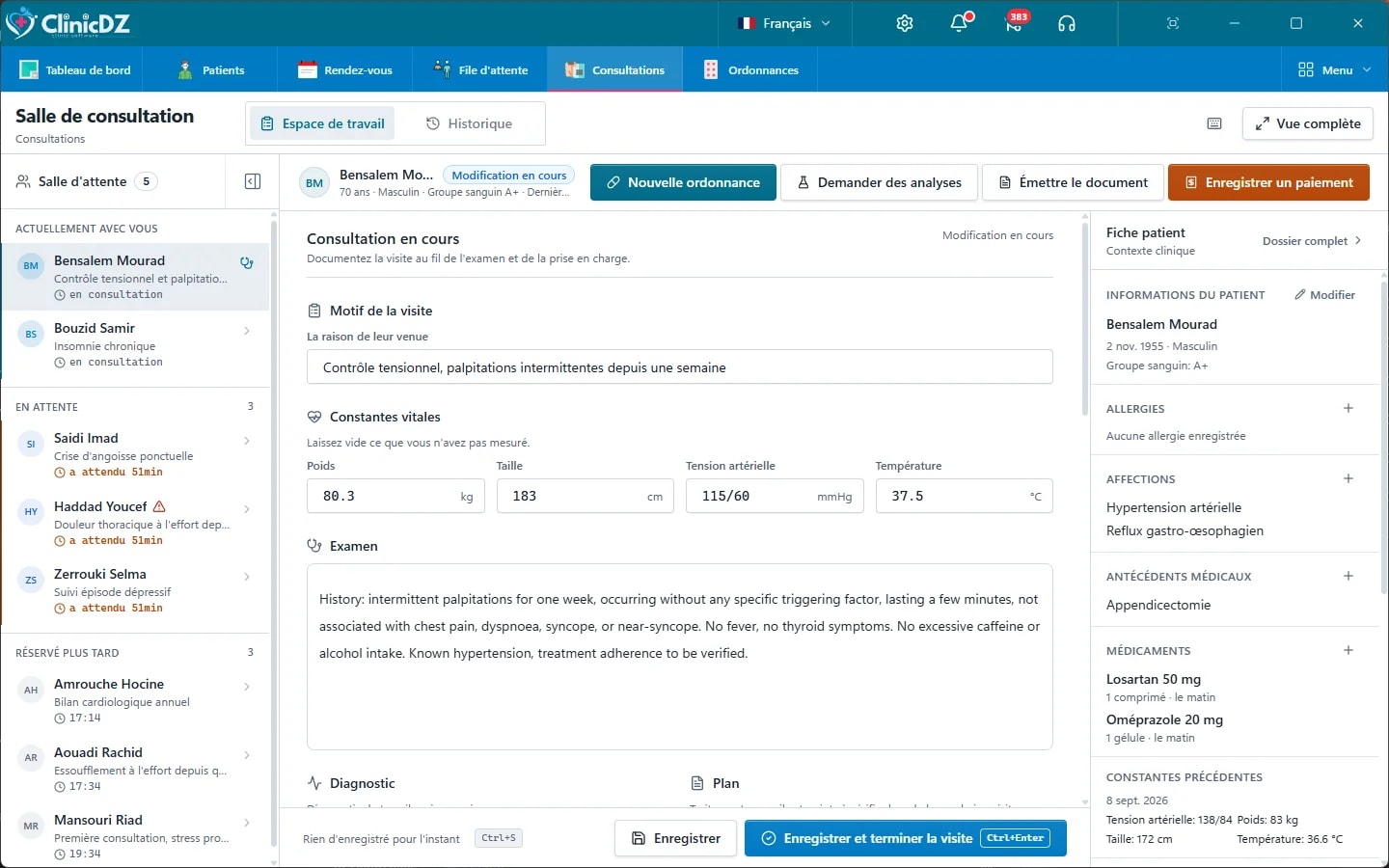
Task: Switch to File d'attente tab
Action: (x=480, y=69)
